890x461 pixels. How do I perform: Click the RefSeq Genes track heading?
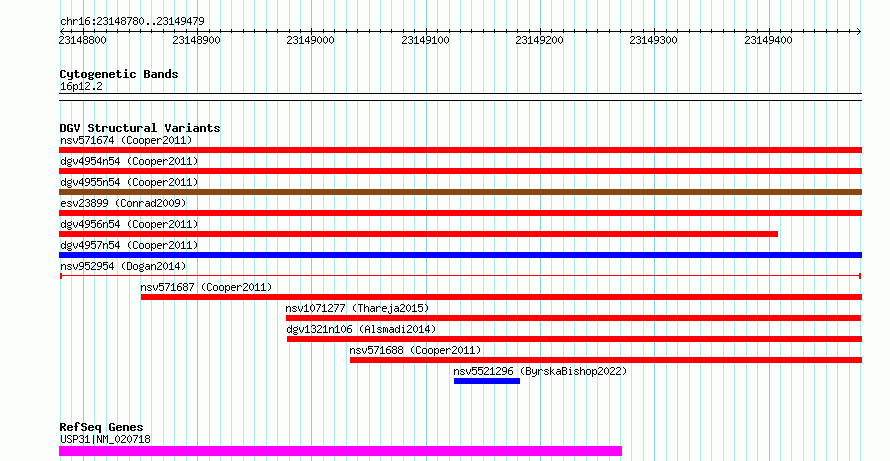pos(102,427)
